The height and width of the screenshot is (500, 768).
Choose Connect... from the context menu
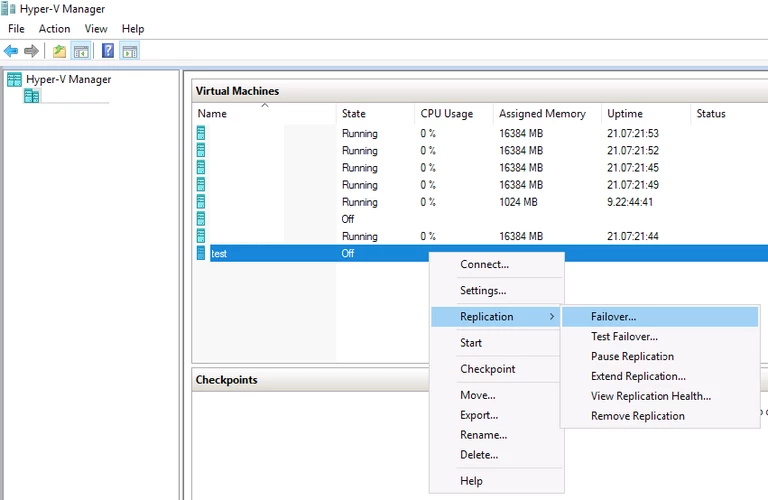[497, 264]
